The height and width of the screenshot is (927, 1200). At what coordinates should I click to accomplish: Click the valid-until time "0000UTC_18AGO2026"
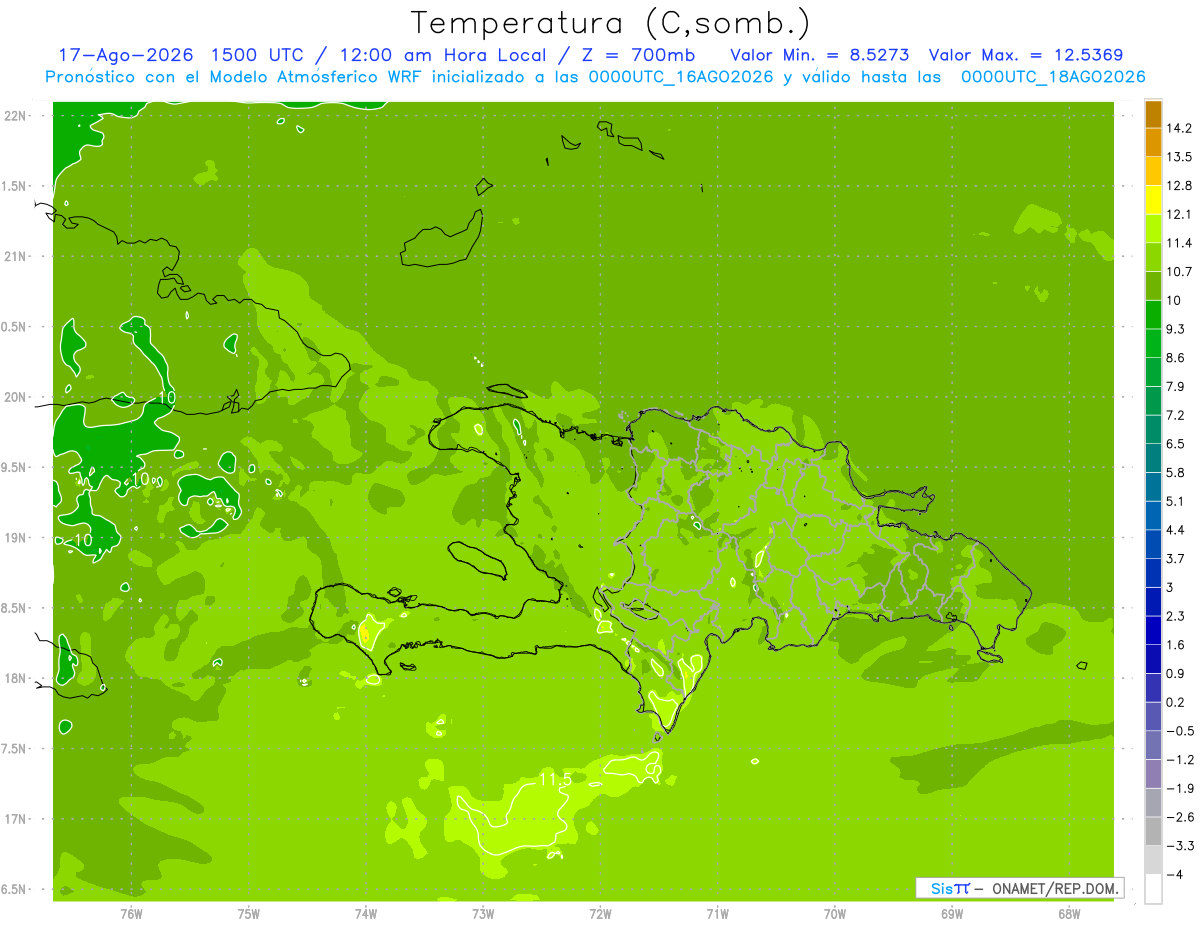point(1053,77)
